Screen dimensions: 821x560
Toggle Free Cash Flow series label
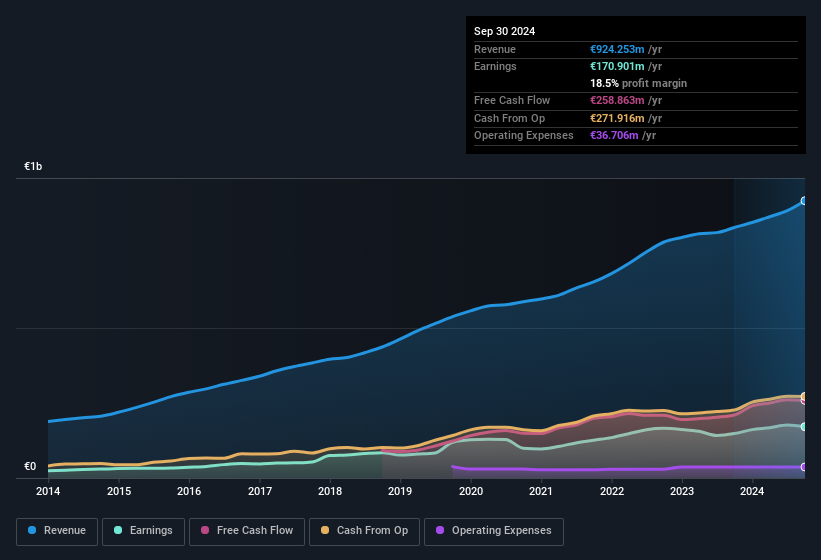[254, 530]
